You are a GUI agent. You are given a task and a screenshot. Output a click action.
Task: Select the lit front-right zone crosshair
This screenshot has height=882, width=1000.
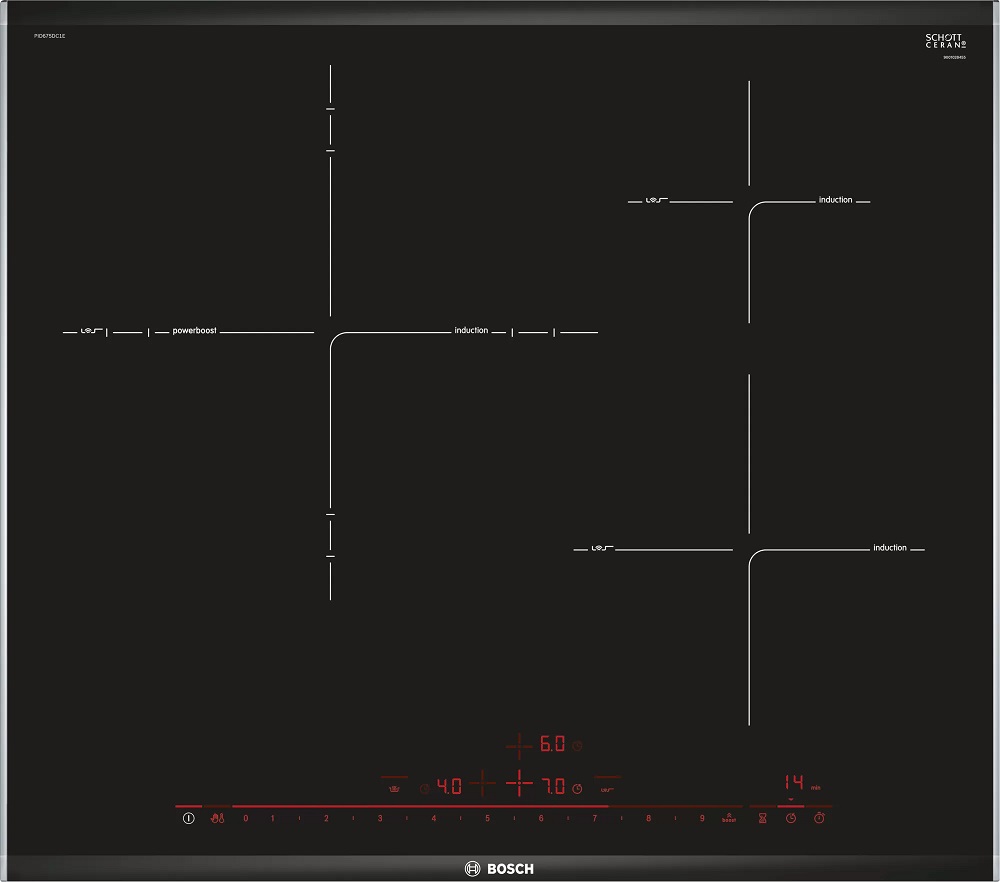tap(519, 785)
